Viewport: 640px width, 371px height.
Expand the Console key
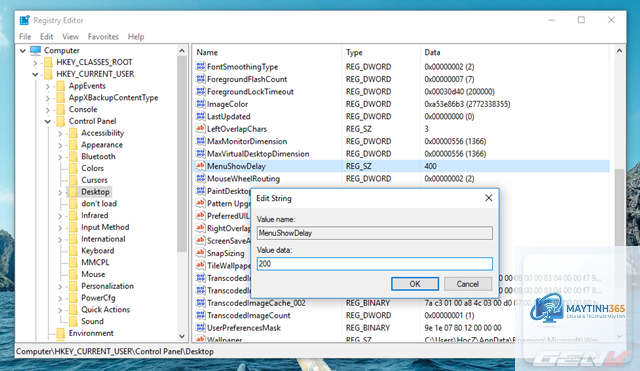[48, 110]
